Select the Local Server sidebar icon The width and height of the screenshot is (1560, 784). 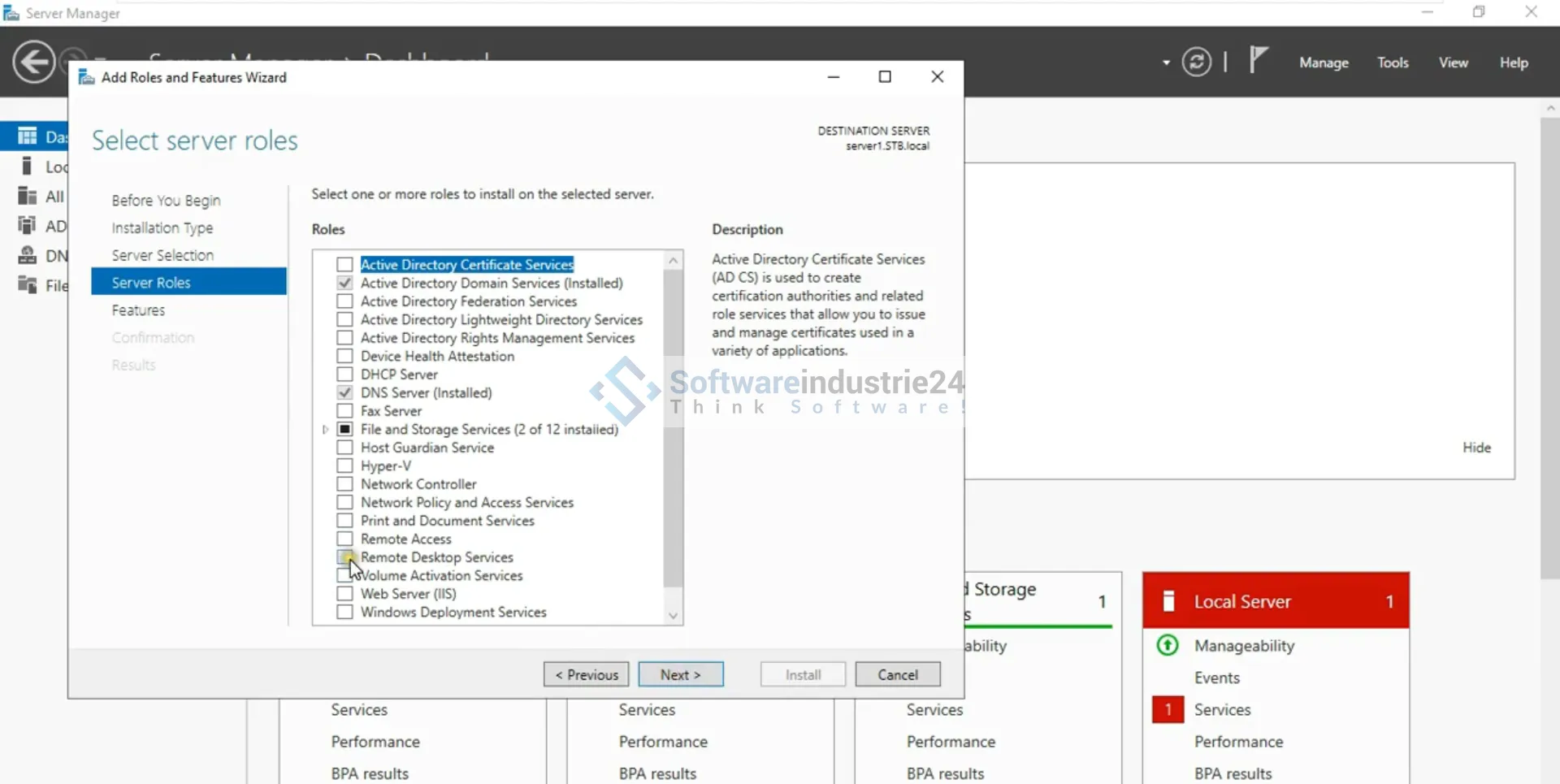point(28,167)
